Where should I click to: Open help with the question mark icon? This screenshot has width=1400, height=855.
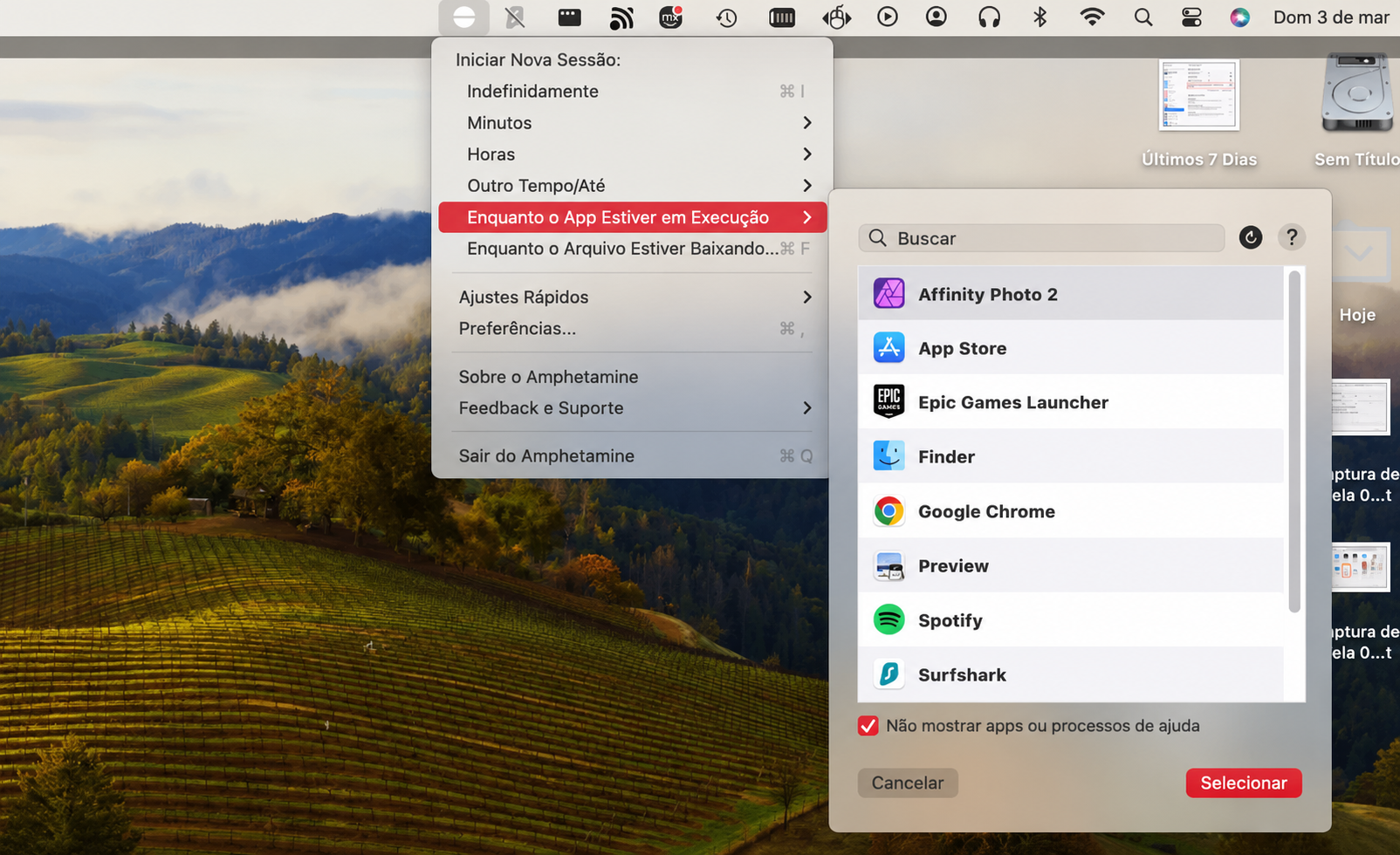(x=1292, y=237)
